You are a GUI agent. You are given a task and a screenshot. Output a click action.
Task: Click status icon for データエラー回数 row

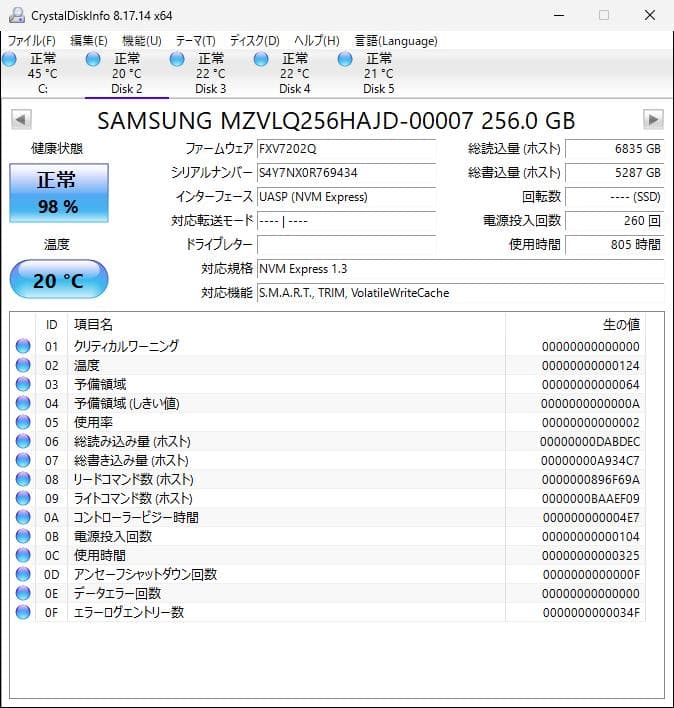pos(23,593)
